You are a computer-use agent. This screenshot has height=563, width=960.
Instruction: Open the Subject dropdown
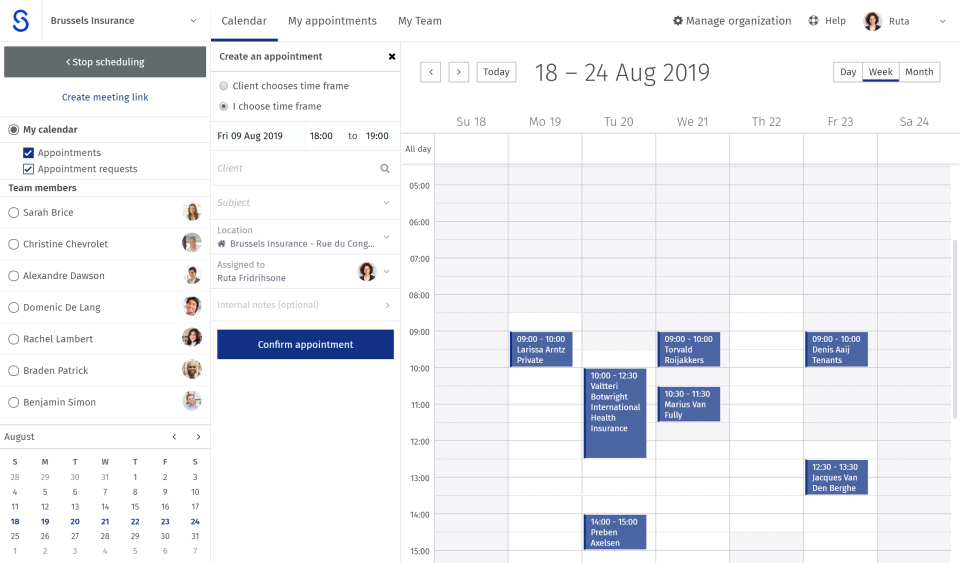tap(306, 203)
